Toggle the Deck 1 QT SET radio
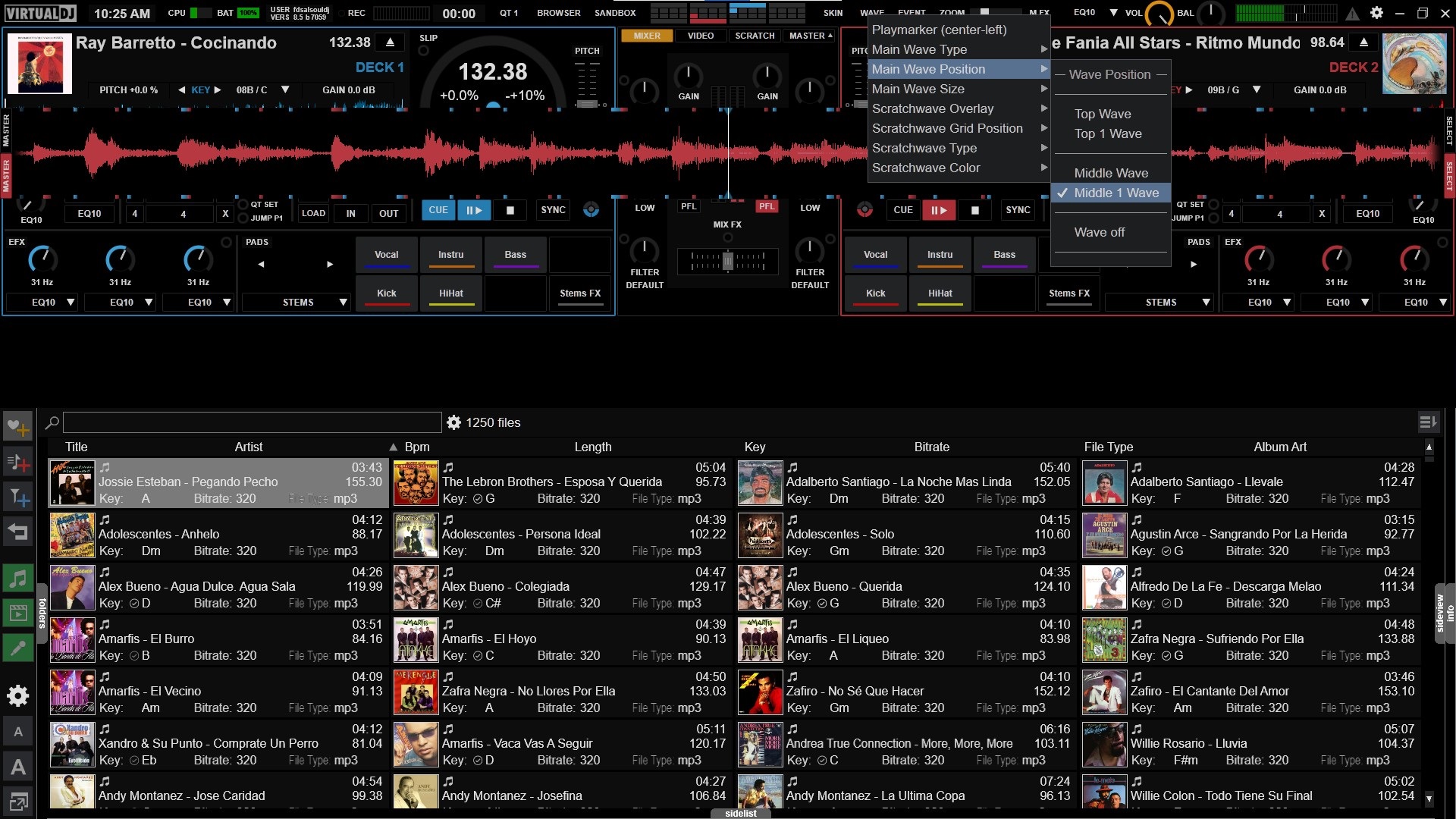 pos(243,205)
